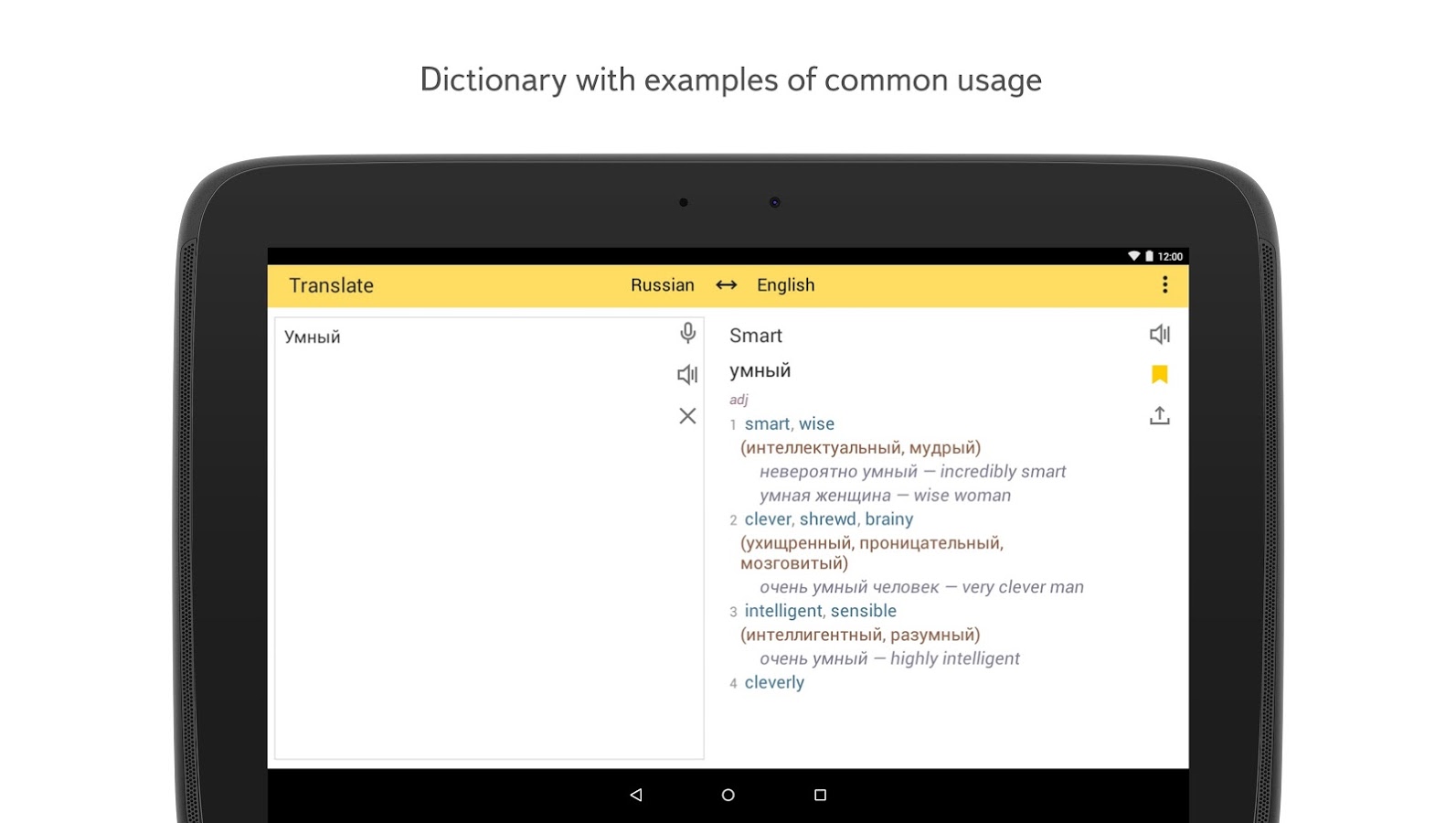Screen dimensions: 1456x823
Task: Open dictionary word smart
Action: [767, 424]
